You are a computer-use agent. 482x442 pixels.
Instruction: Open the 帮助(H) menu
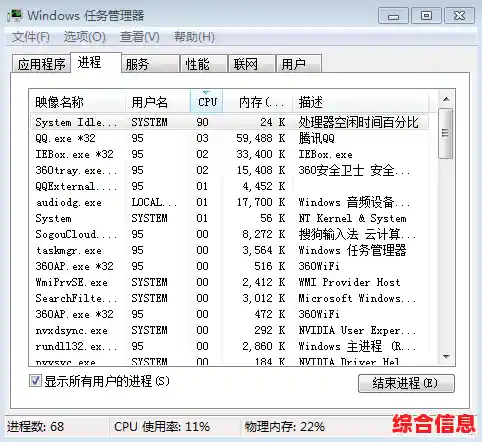pyautogui.click(x=194, y=37)
